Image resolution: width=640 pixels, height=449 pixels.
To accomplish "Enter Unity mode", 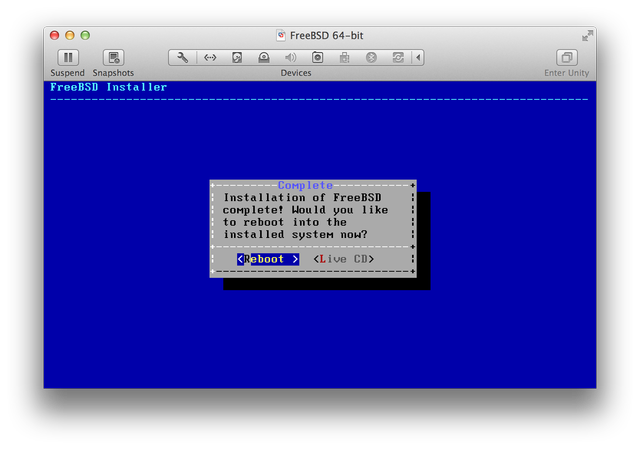I will [567, 58].
